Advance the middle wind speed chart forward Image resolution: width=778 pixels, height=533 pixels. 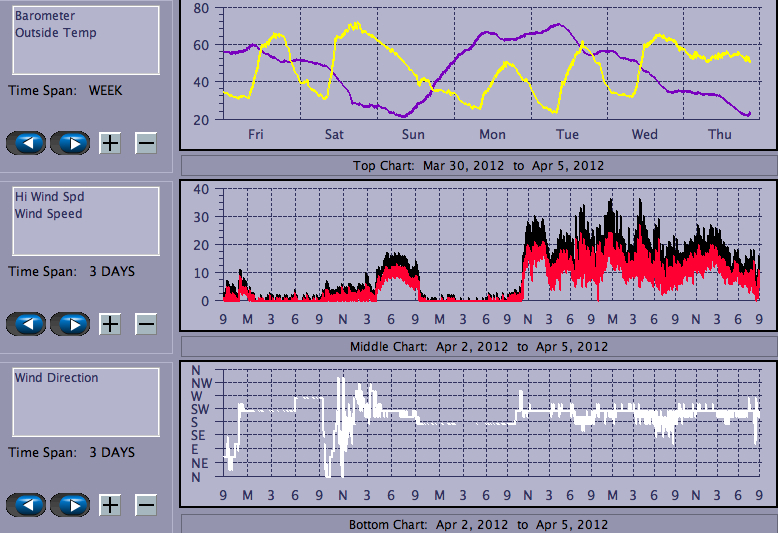pyautogui.click(x=70, y=324)
